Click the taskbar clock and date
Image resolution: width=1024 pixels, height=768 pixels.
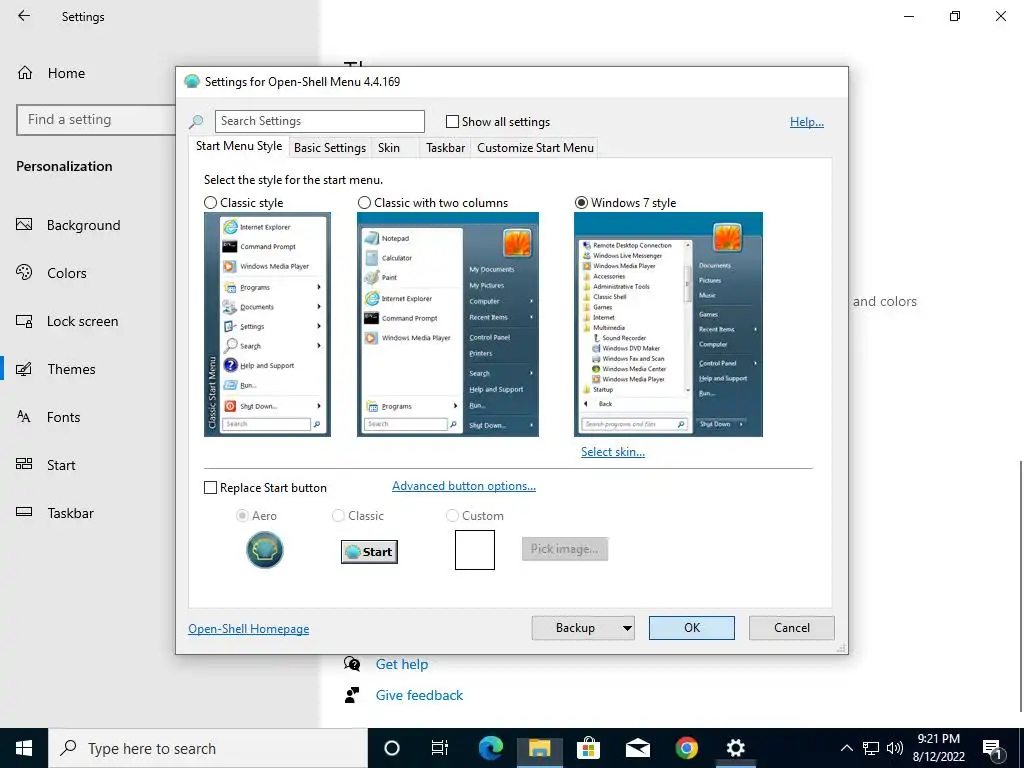pos(938,748)
